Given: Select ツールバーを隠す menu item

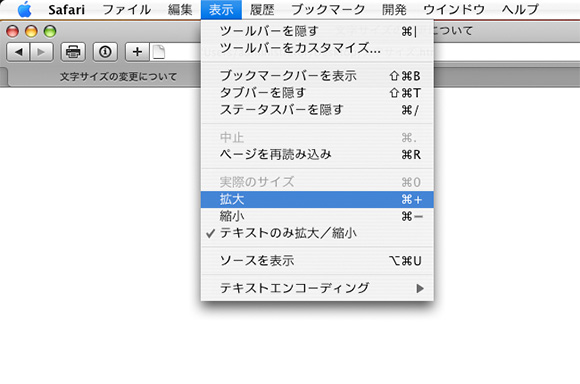Looking at the screenshot, I should click(317, 31).
